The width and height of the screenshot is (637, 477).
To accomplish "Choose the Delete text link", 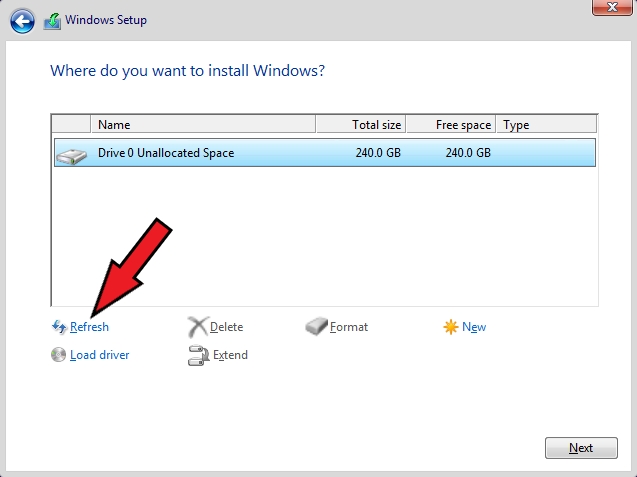I will click(x=226, y=327).
